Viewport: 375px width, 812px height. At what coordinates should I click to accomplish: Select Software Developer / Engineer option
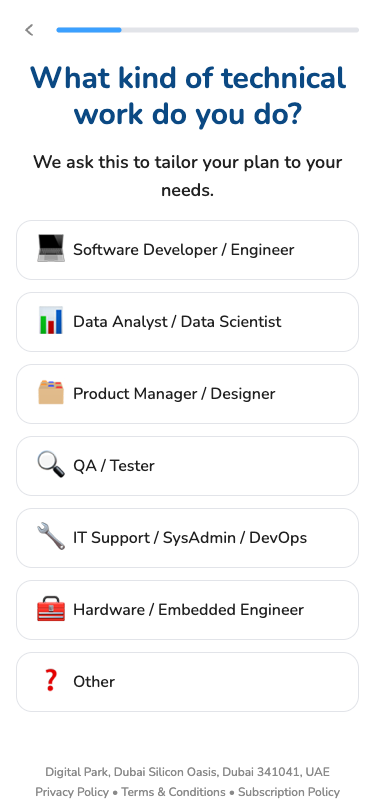[x=188, y=250]
